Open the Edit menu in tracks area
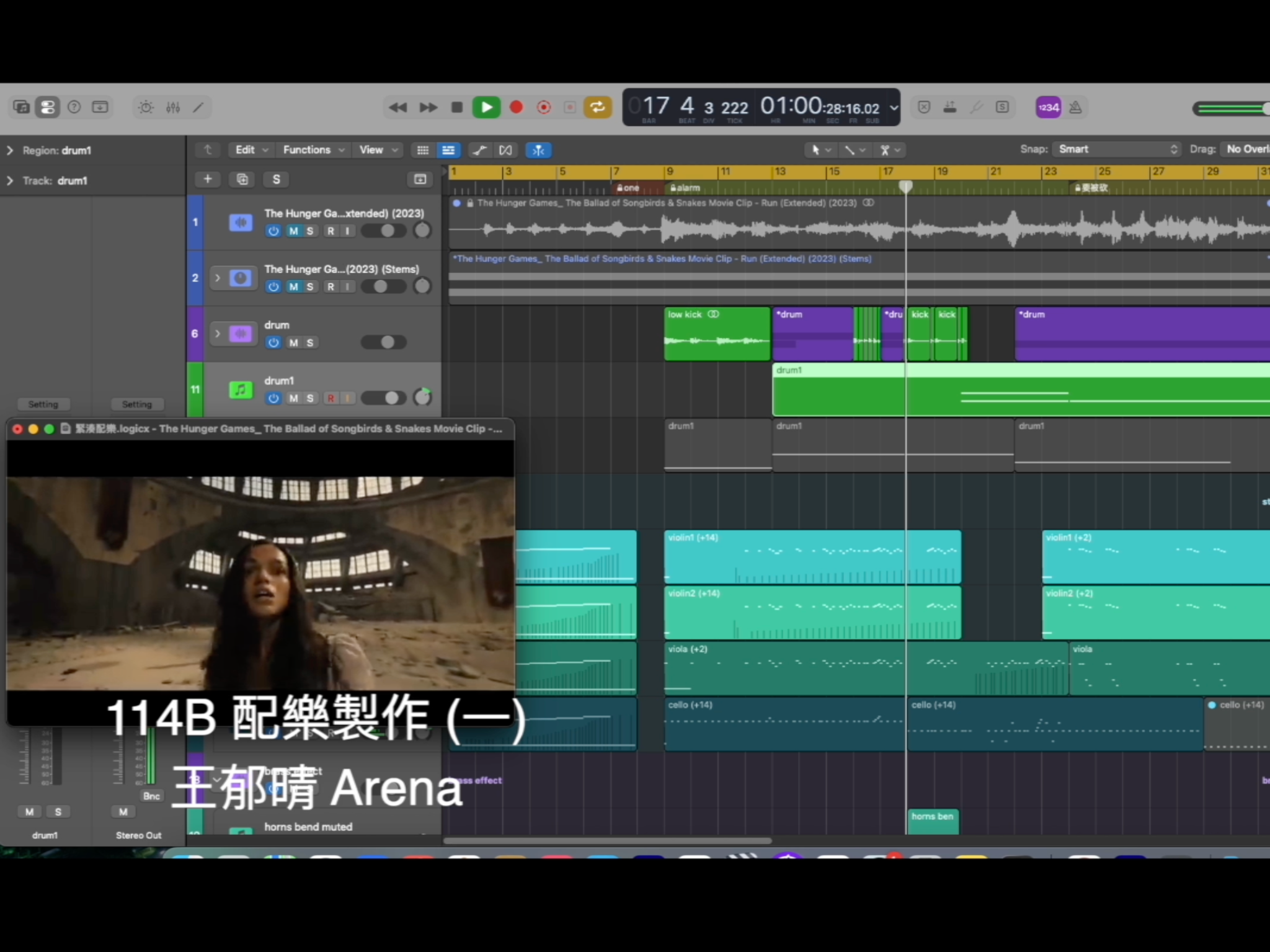The width and height of the screenshot is (1270, 952). tap(251, 150)
